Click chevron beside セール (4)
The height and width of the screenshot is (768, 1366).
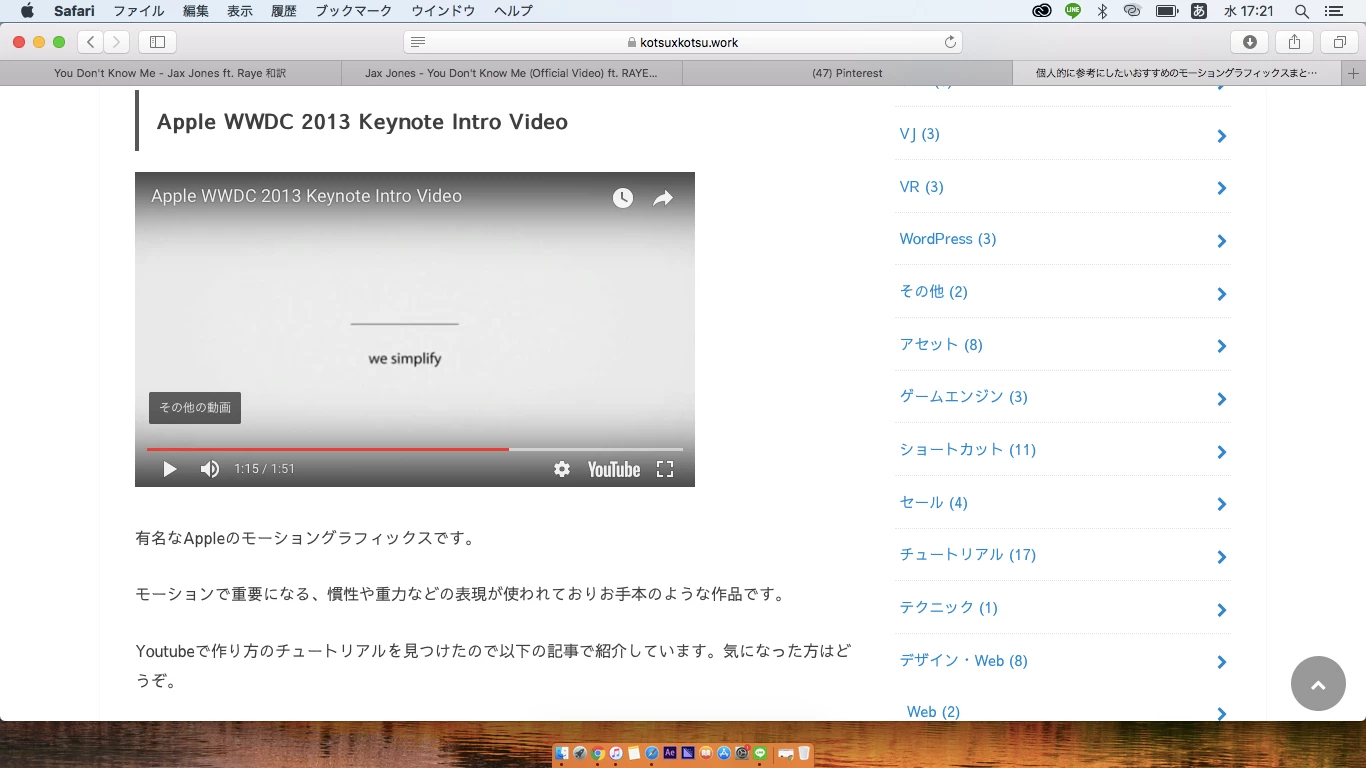1221,505
